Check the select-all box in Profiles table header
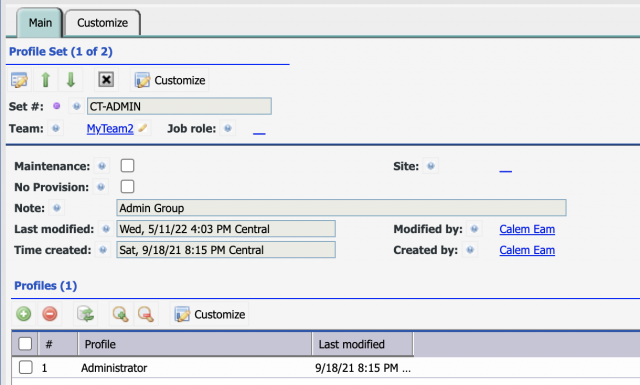640x385 pixels. [25, 344]
